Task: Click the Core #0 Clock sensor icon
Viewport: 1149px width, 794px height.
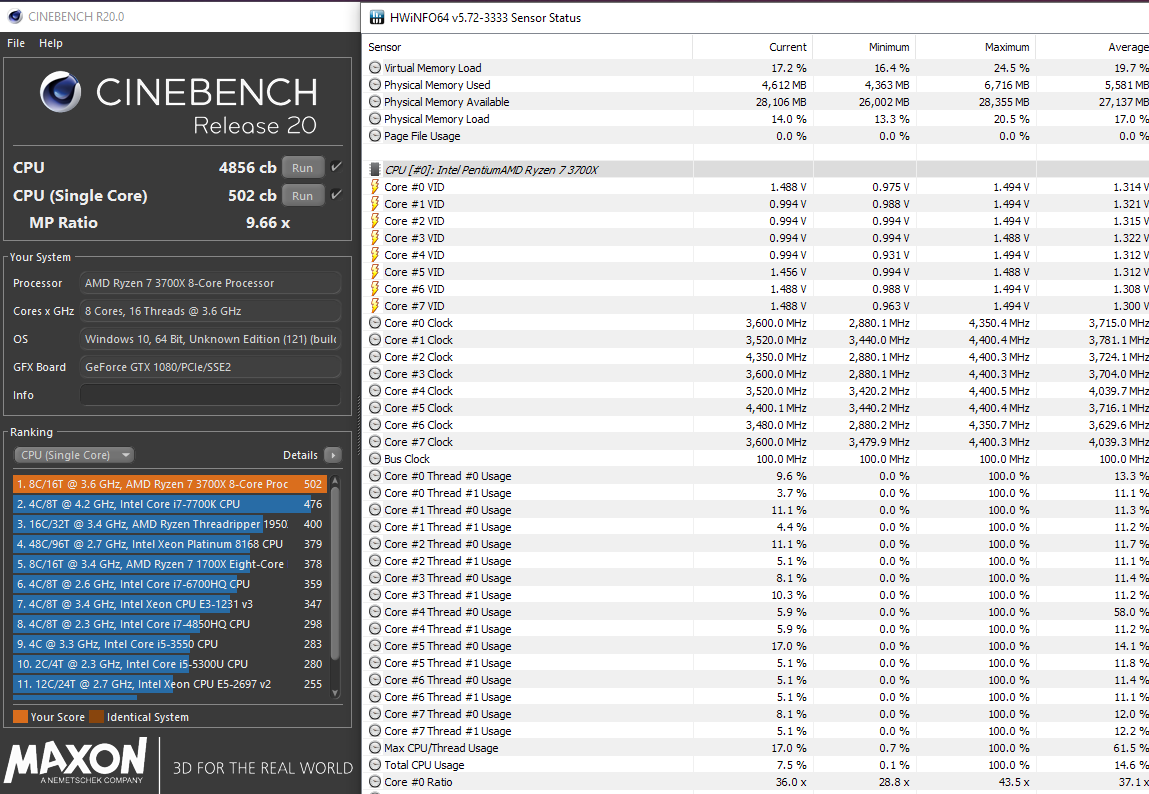Action: 375,323
